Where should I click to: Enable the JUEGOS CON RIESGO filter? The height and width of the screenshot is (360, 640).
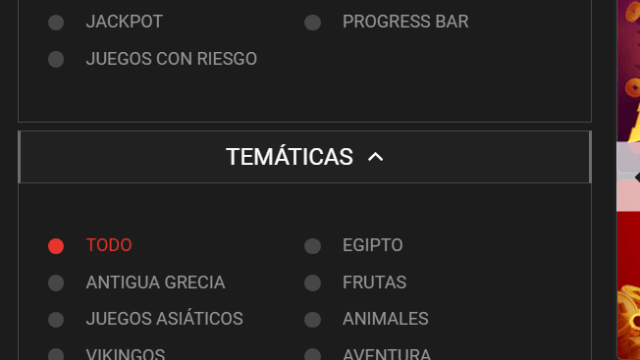[x=56, y=60]
